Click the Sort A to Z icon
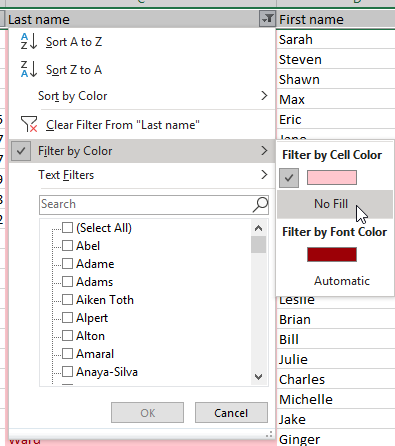395x446 pixels. [29, 41]
